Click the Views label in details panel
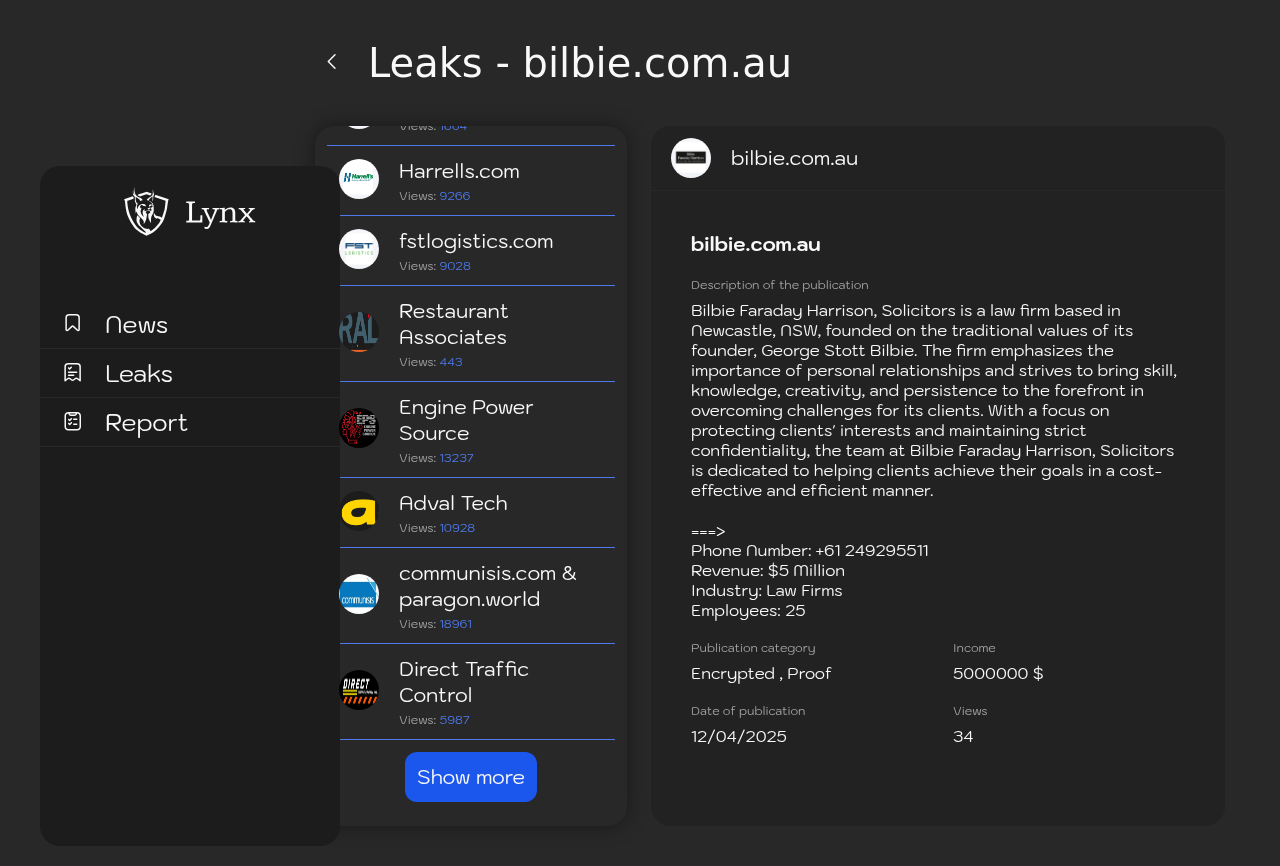The height and width of the screenshot is (866, 1280). point(970,711)
